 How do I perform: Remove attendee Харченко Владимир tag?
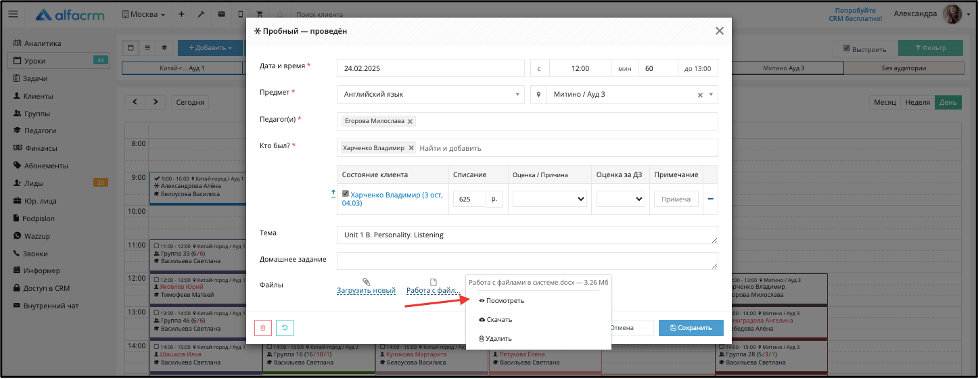click(x=411, y=148)
